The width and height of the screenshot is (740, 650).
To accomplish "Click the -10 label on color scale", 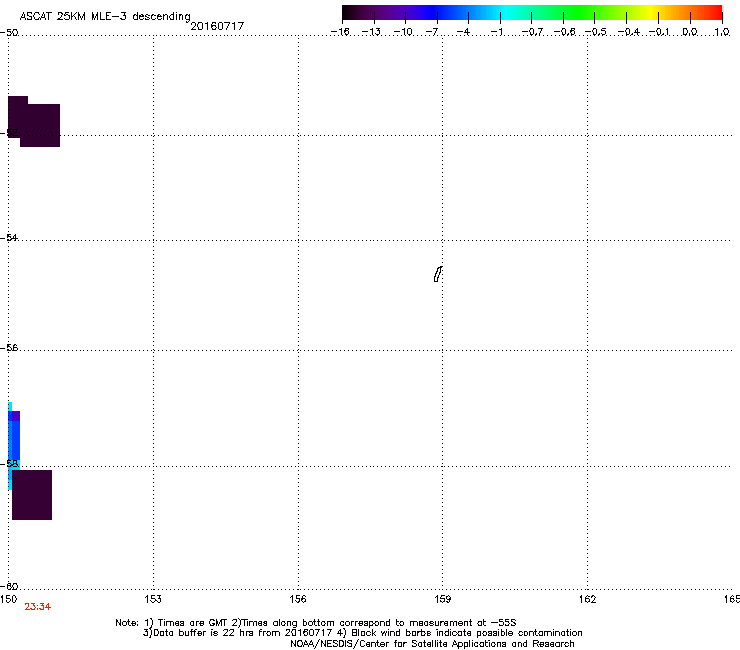I will pyautogui.click(x=403, y=32).
